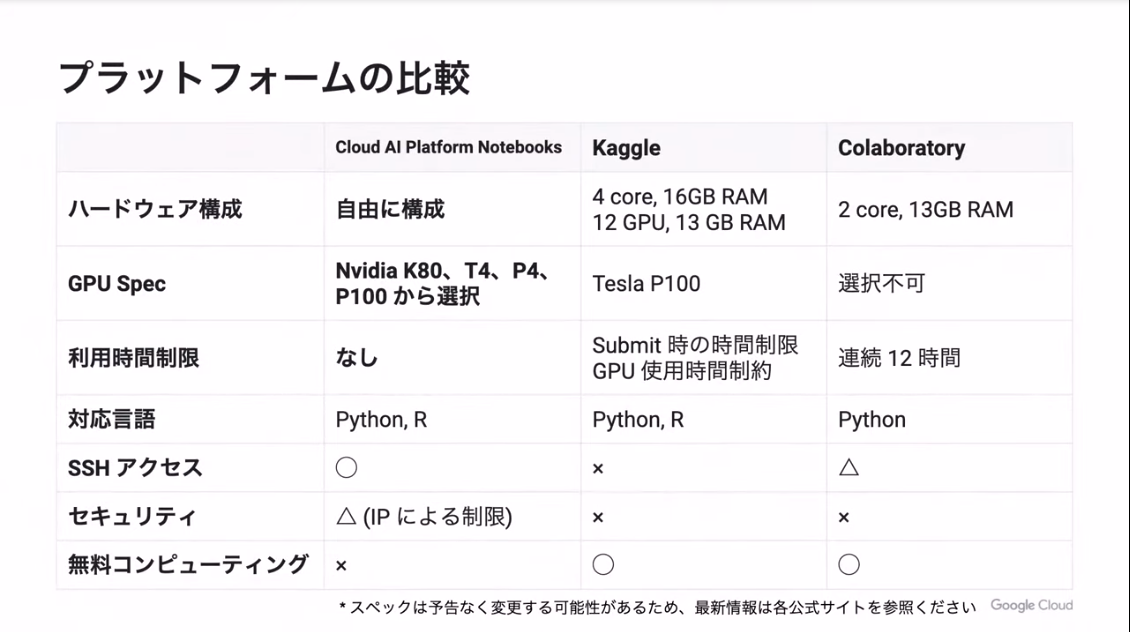Click the × mark in Kaggle's SSH アクセス cell
Image resolution: width=1130 pixels, height=632 pixels.
pyautogui.click(x=598, y=469)
